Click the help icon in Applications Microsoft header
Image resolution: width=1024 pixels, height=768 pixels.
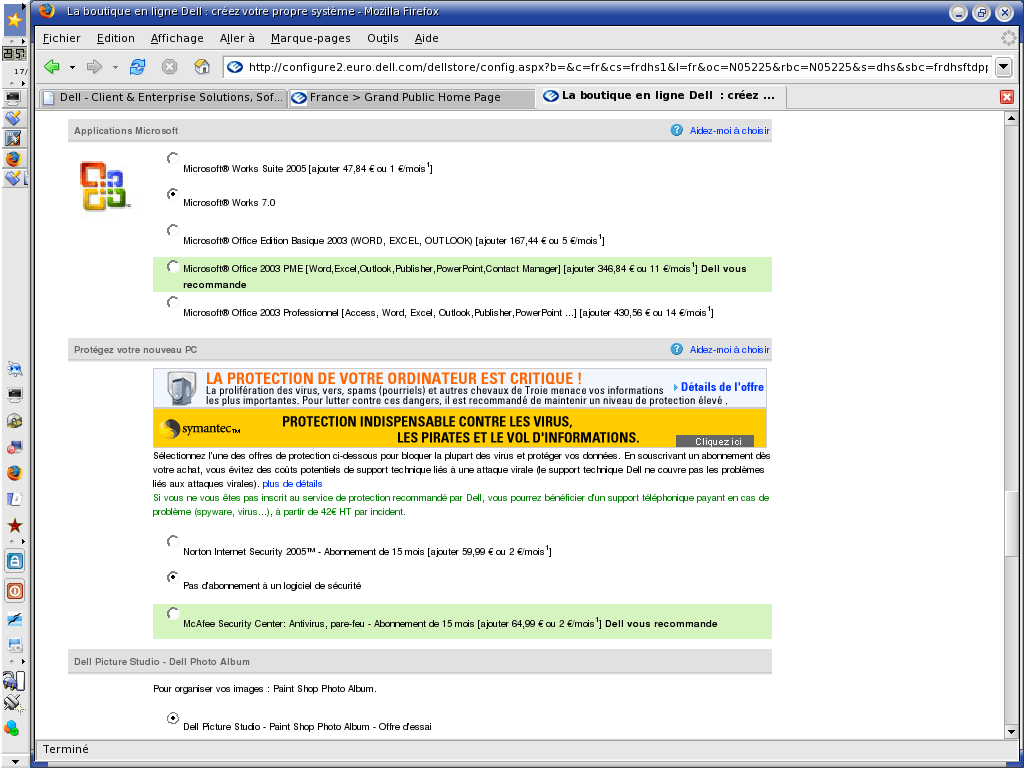coord(677,130)
